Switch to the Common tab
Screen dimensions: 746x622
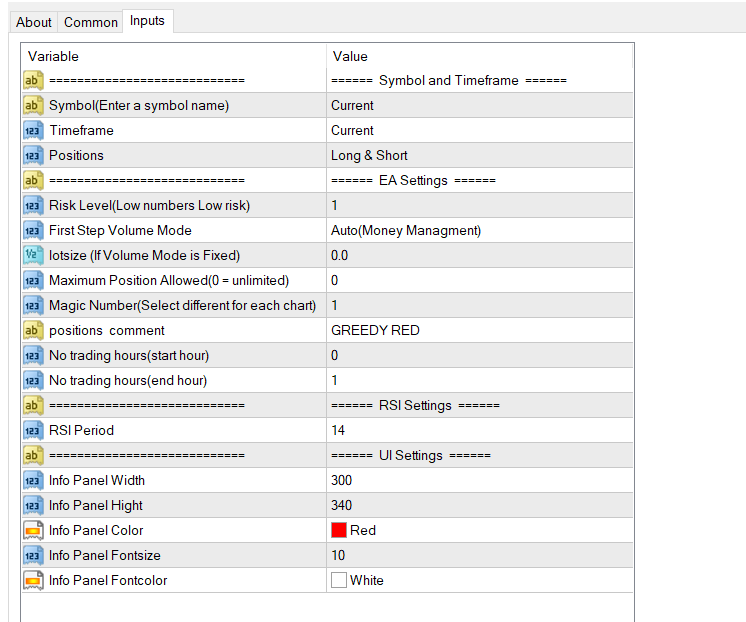[x=90, y=22]
